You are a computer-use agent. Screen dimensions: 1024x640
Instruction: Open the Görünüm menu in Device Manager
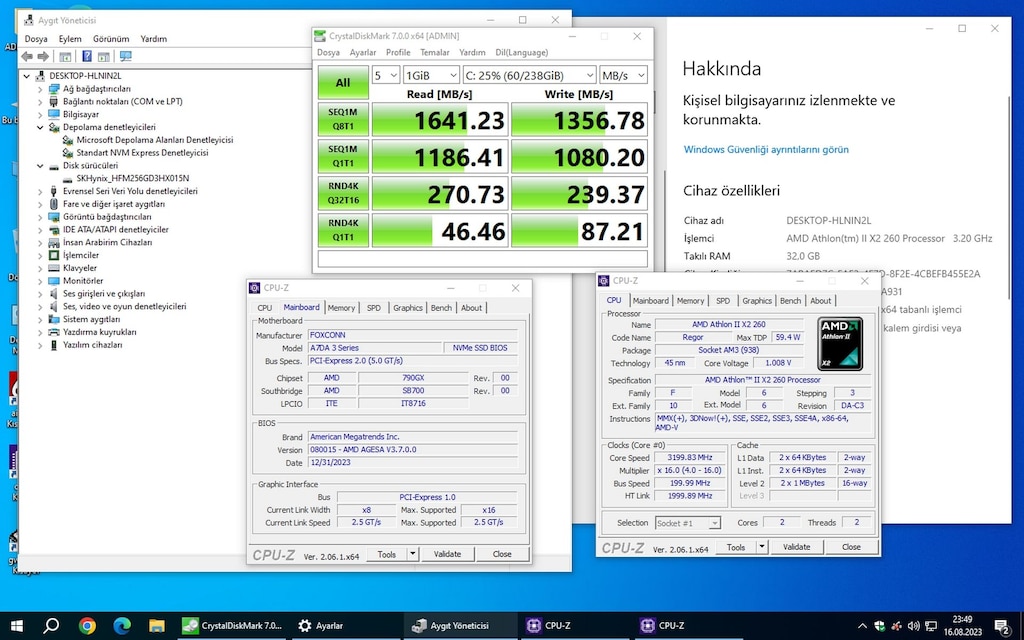point(111,39)
